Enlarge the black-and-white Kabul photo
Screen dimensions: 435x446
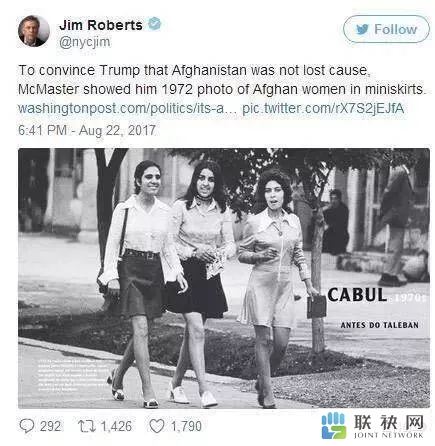point(224,278)
